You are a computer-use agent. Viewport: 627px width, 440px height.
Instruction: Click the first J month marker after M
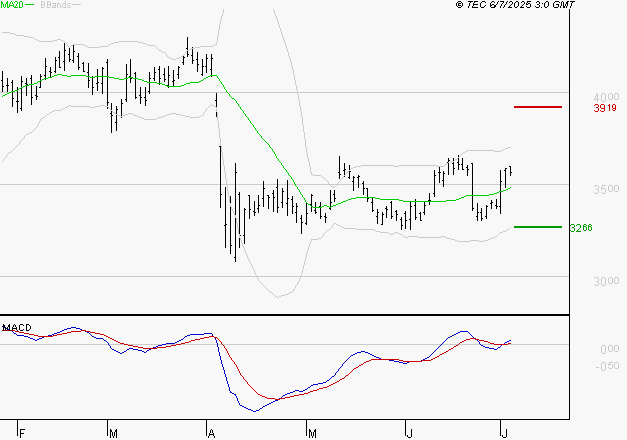coord(409,434)
